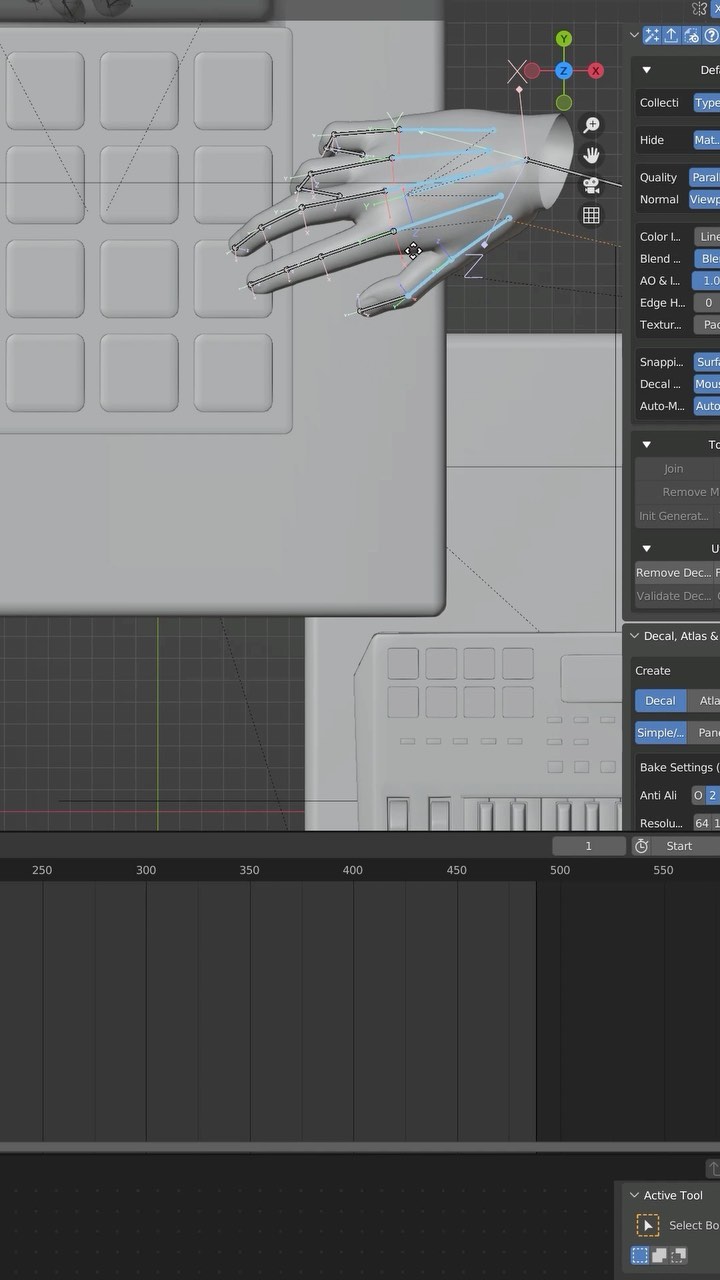720x1280 pixels.
Task: Click the upload arrow icon in panel header
Action: coord(671,35)
